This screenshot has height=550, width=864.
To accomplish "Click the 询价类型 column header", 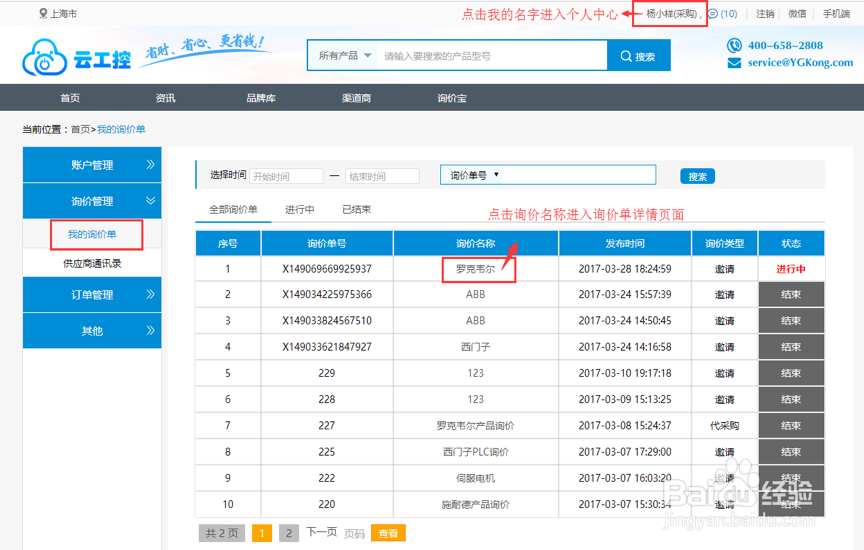I will 724,243.
